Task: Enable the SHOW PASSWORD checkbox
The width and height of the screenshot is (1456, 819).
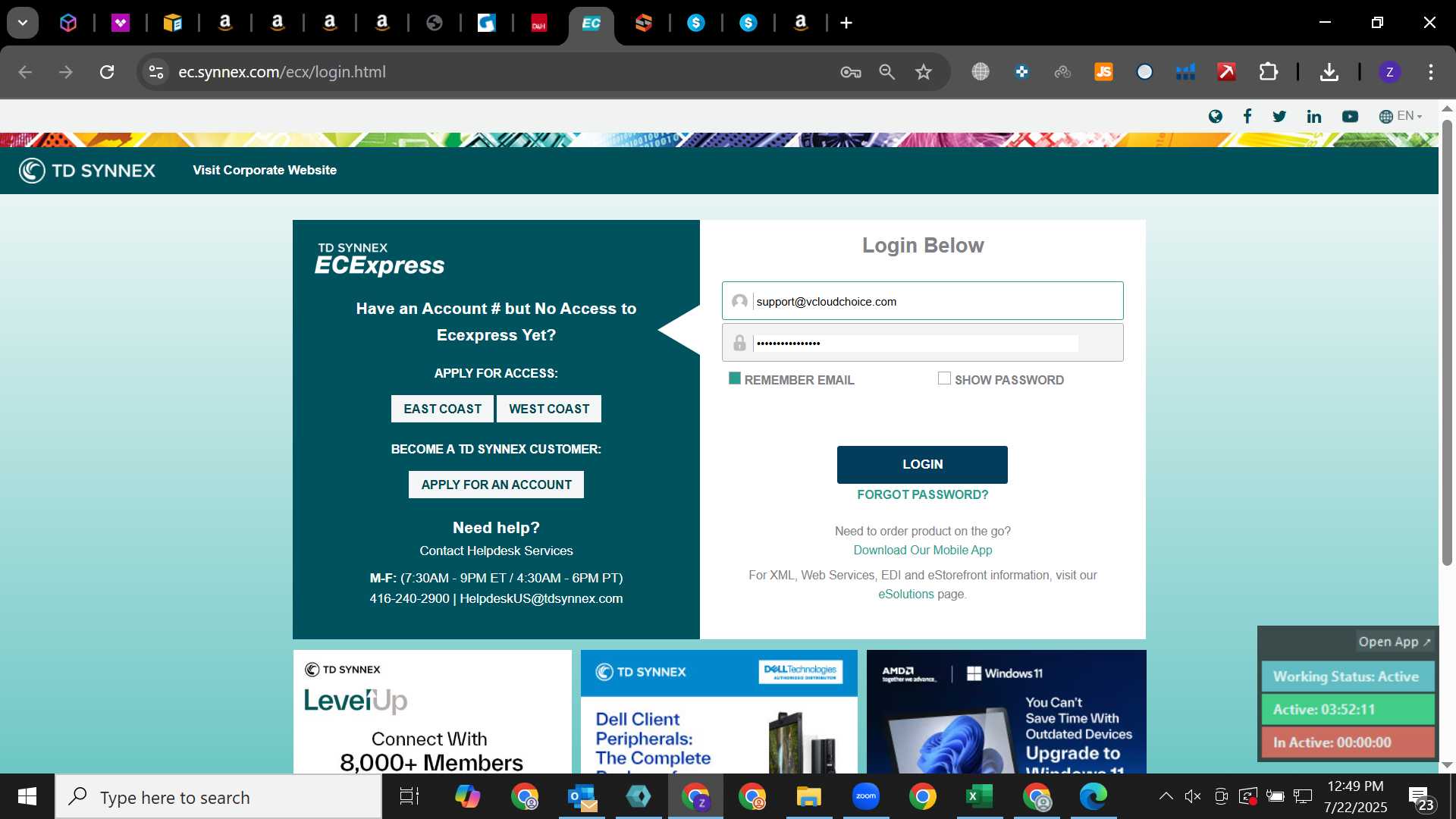Action: pos(944,378)
